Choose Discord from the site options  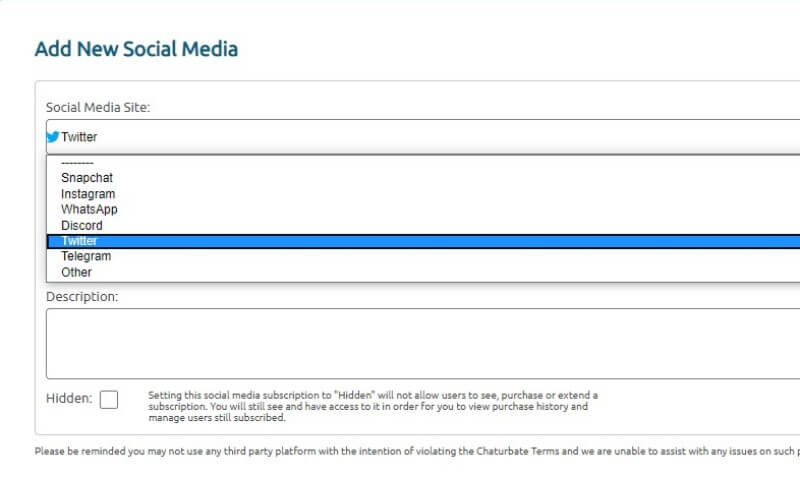(x=423, y=225)
